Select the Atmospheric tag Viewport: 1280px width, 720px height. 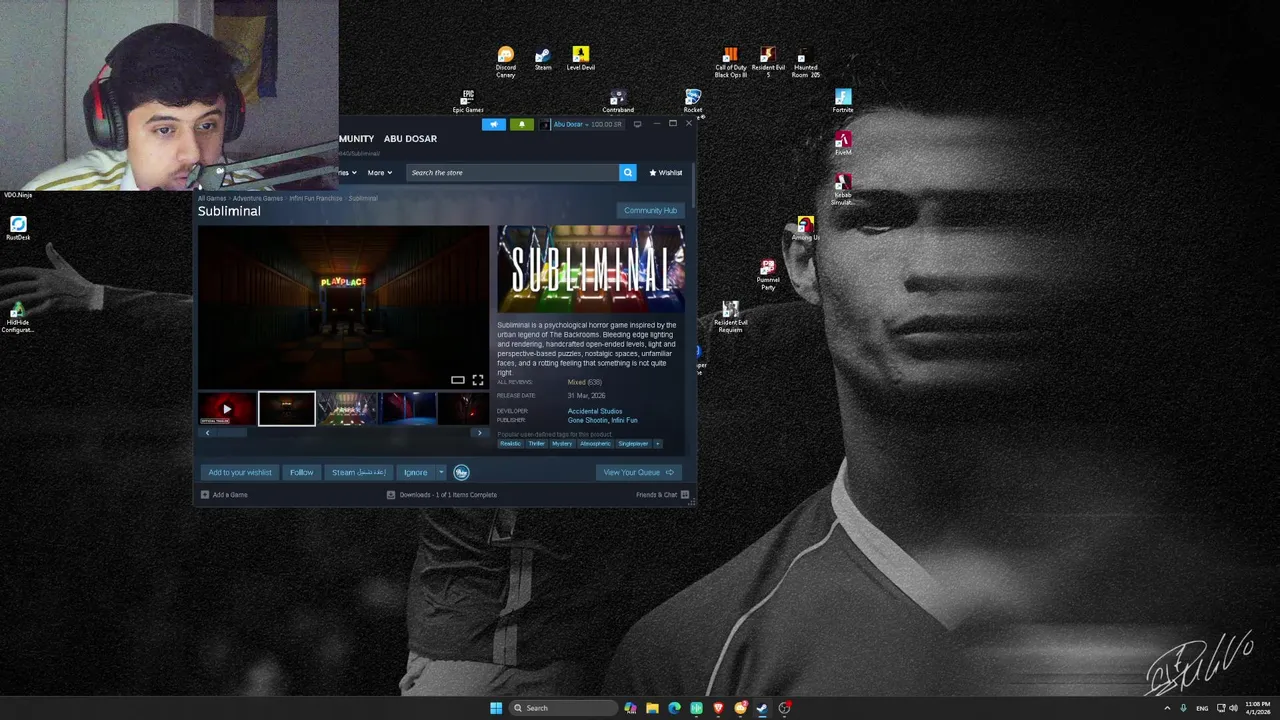point(595,443)
